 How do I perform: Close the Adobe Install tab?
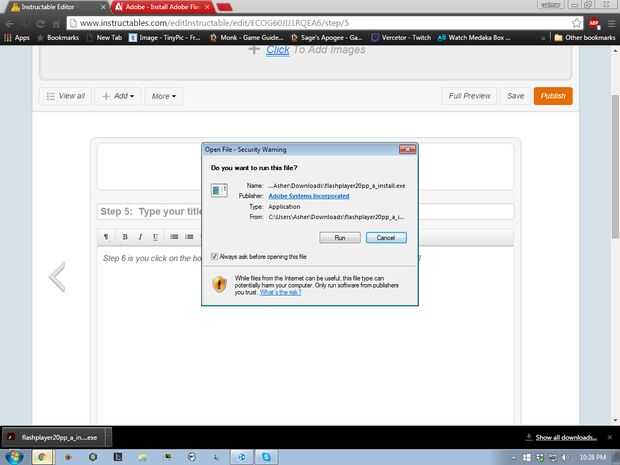(x=207, y=7)
